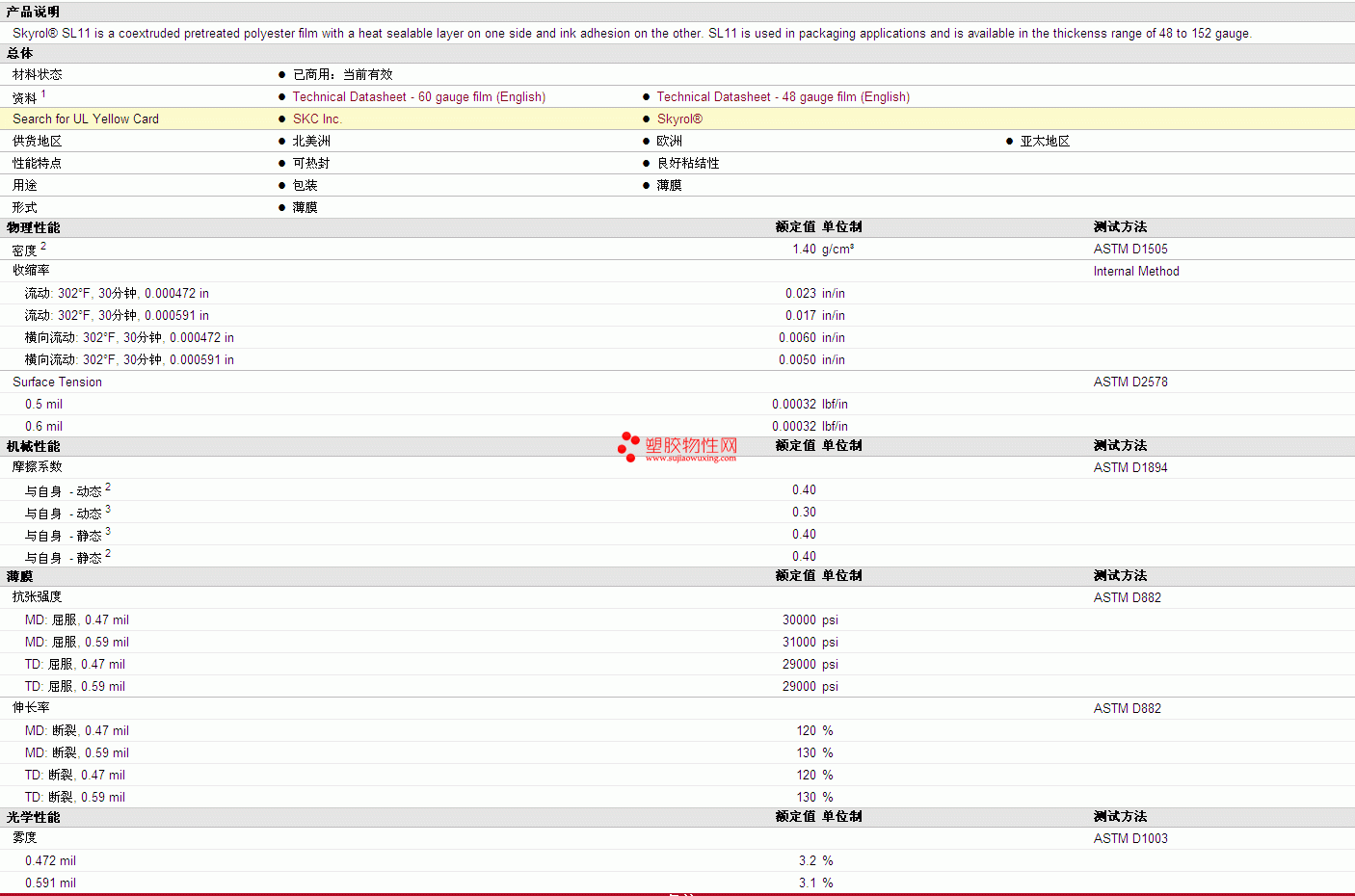This screenshot has width=1355, height=896.
Task: Click the 摩擦系数 row label
Action: (38, 466)
